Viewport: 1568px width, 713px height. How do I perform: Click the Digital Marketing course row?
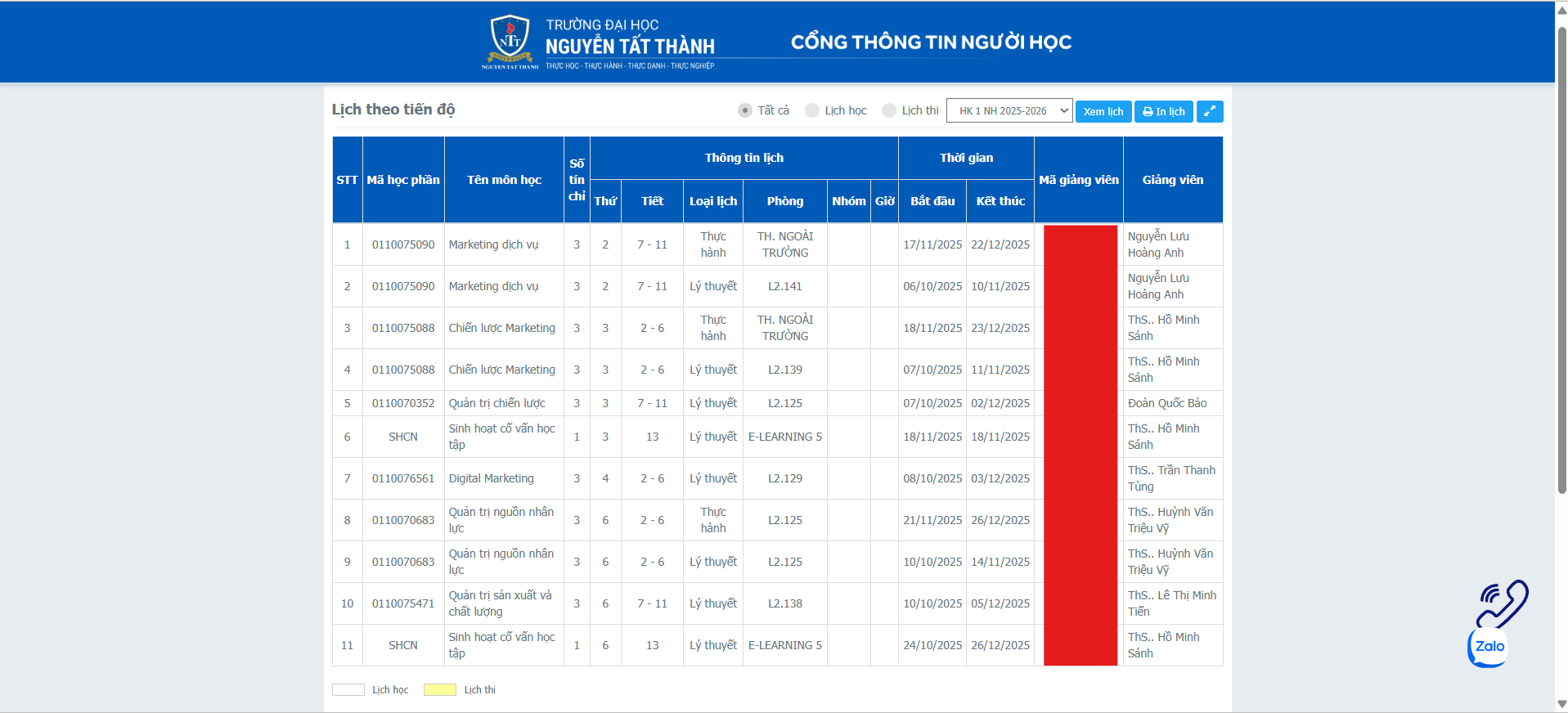click(491, 478)
